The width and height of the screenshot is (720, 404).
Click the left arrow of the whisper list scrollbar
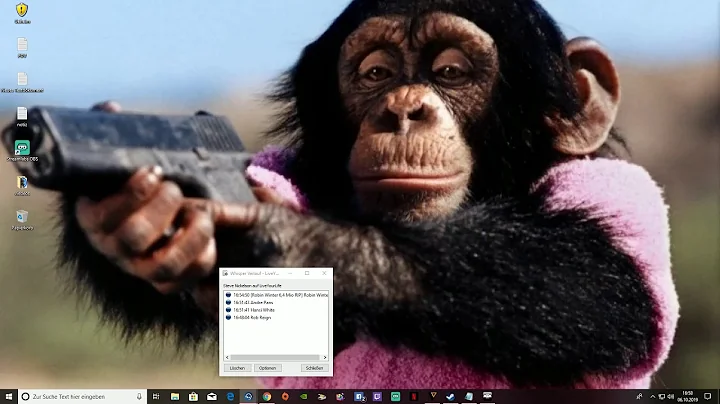[227, 357]
